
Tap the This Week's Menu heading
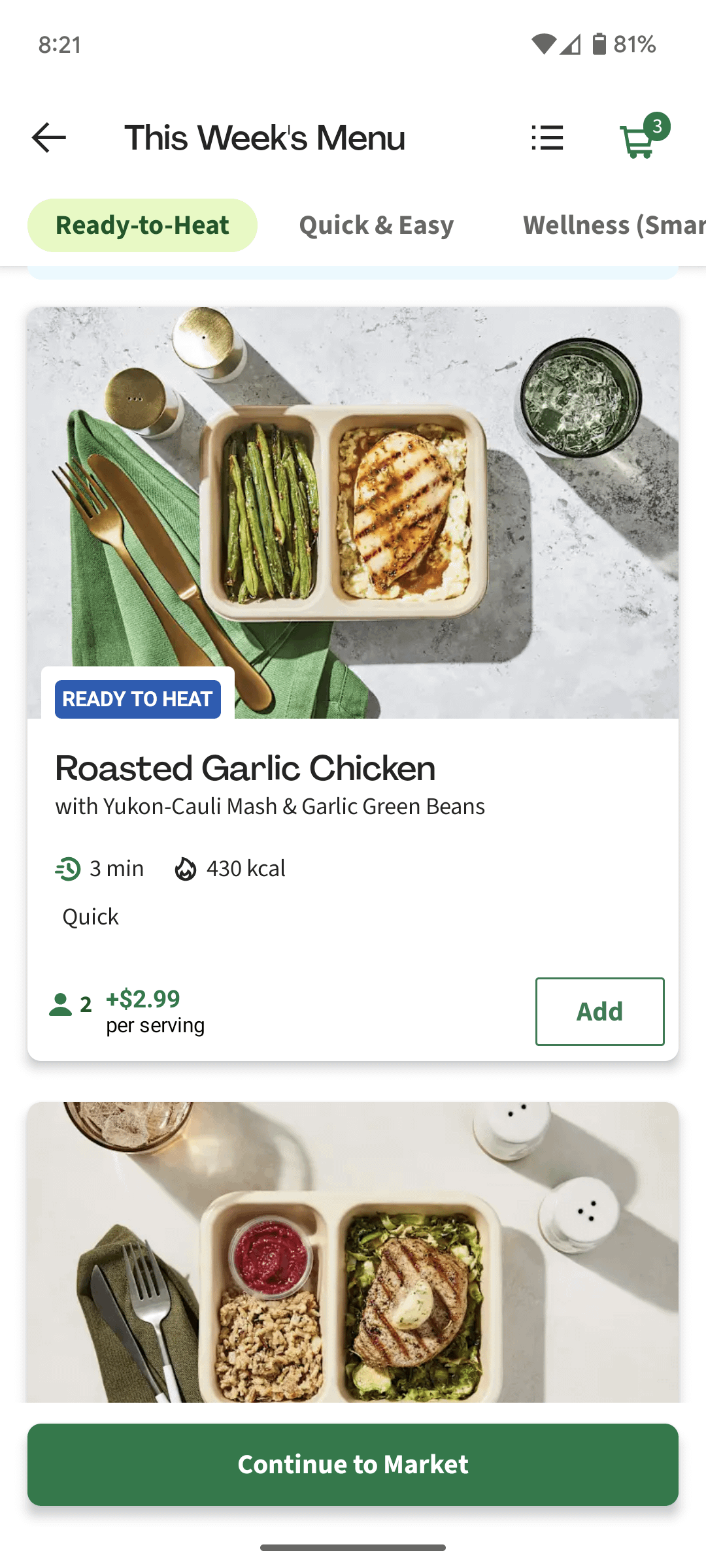[x=265, y=138]
